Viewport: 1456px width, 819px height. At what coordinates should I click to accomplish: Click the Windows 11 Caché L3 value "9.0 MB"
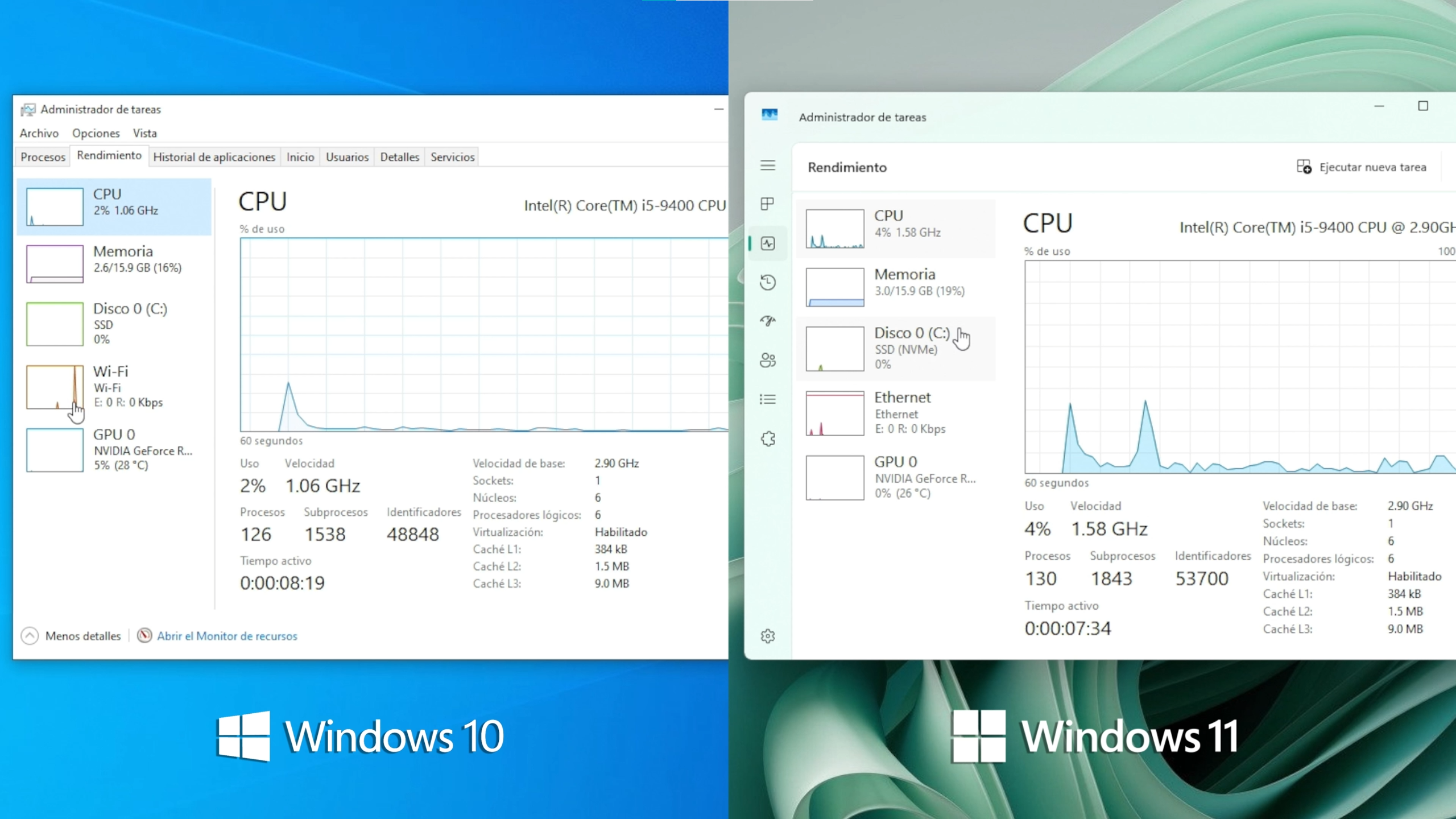[1405, 629]
